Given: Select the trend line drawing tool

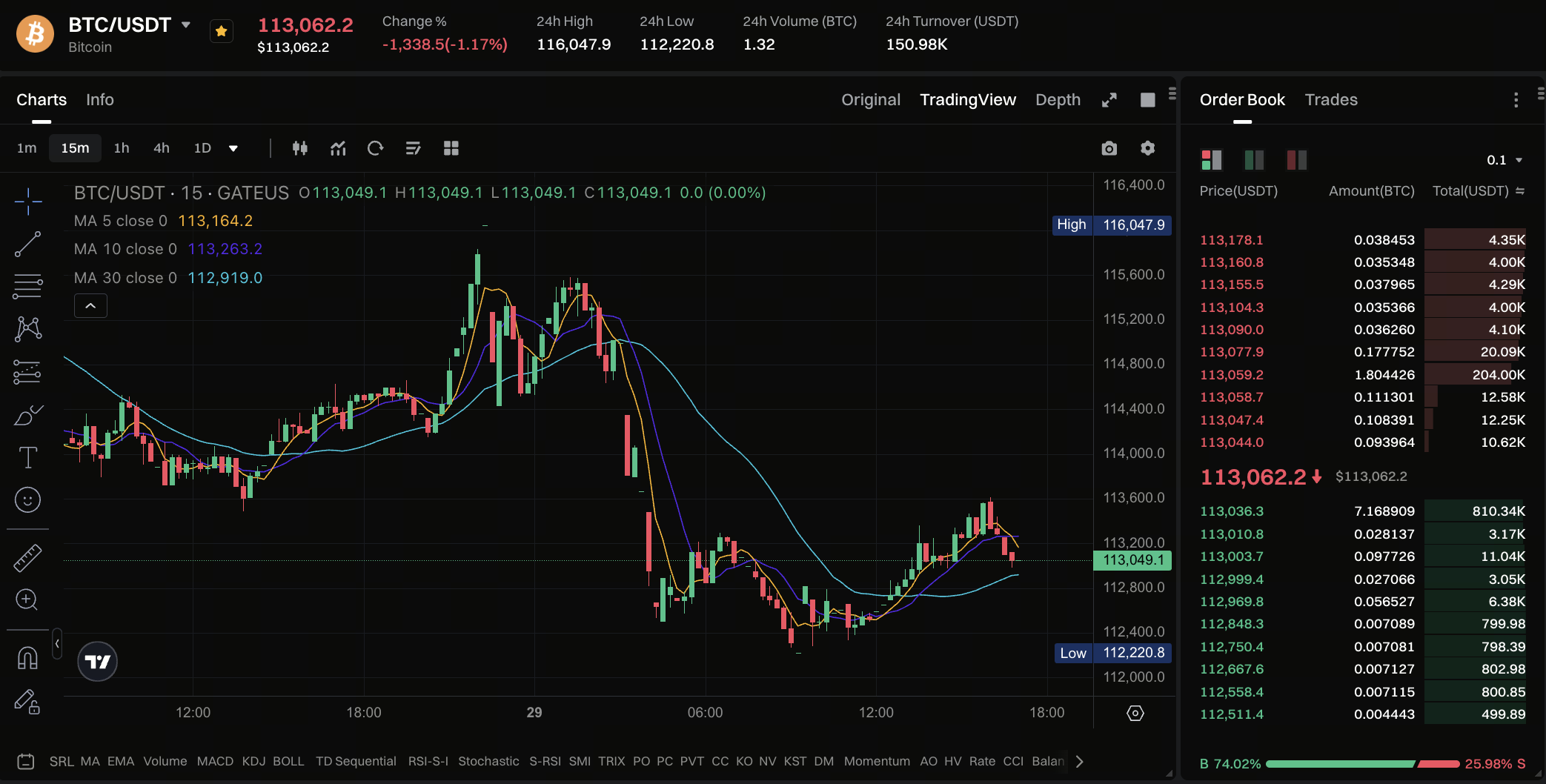Looking at the screenshot, I should (x=27, y=244).
